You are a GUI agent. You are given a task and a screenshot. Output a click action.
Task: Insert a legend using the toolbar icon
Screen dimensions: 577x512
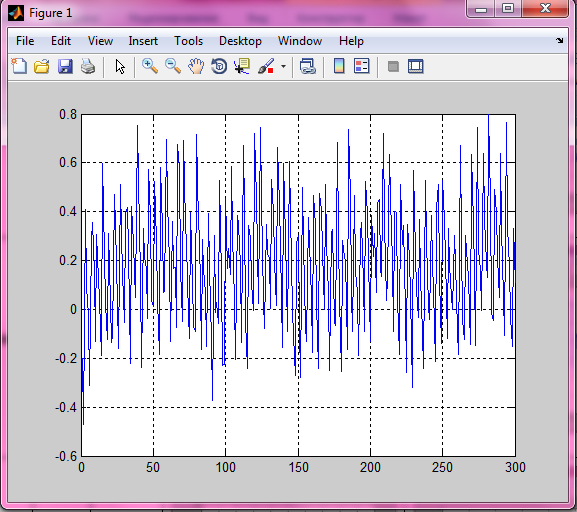click(361, 67)
